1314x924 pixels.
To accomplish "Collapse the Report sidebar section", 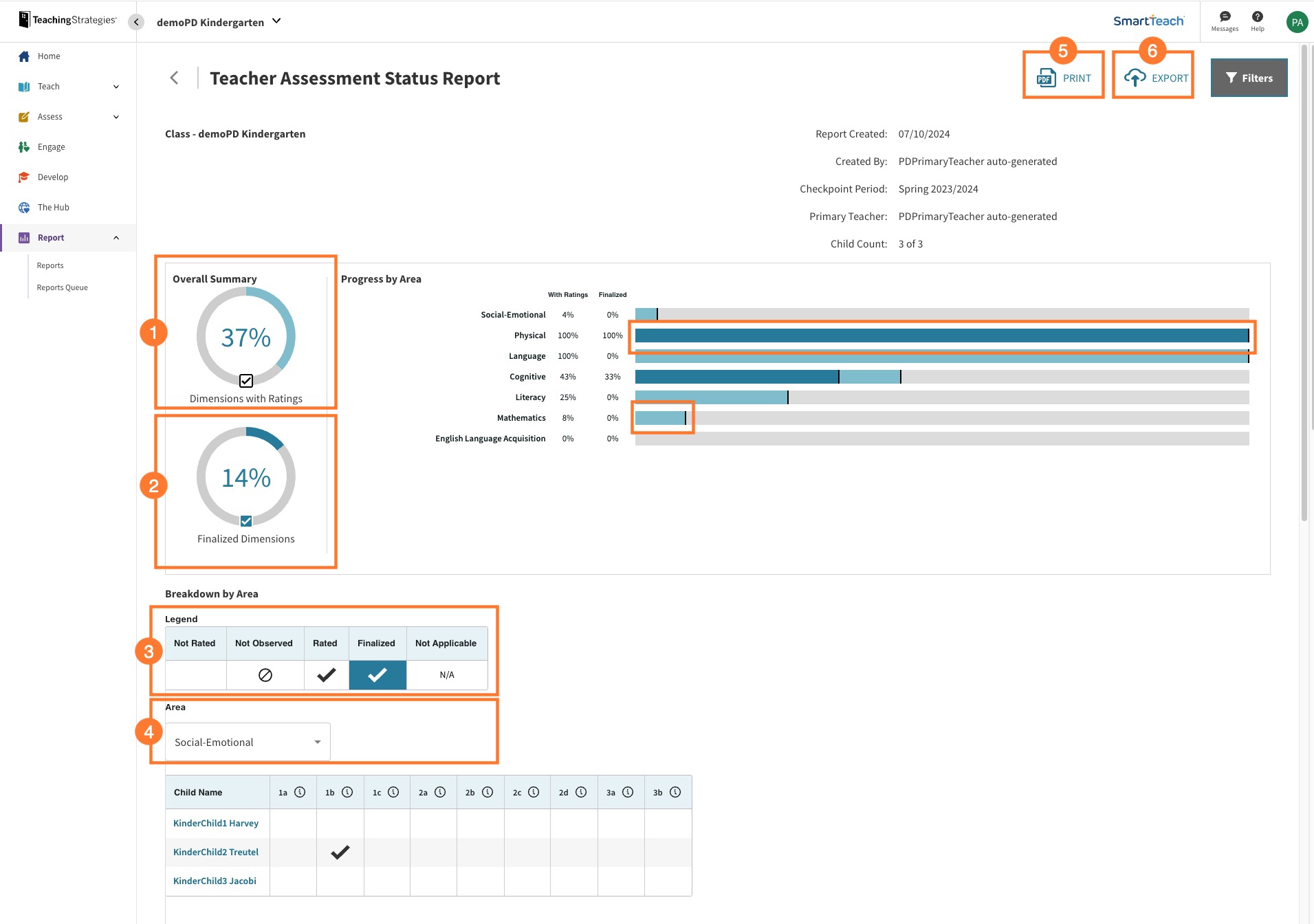I will coord(115,237).
